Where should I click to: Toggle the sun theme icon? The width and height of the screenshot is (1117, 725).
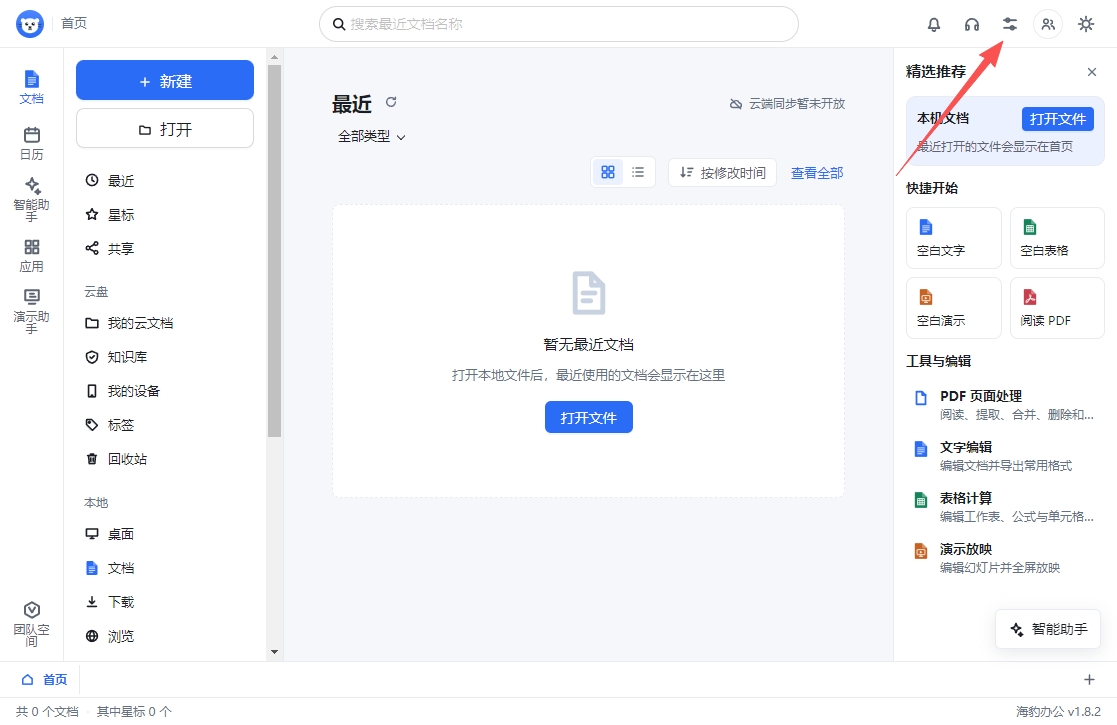1086,24
